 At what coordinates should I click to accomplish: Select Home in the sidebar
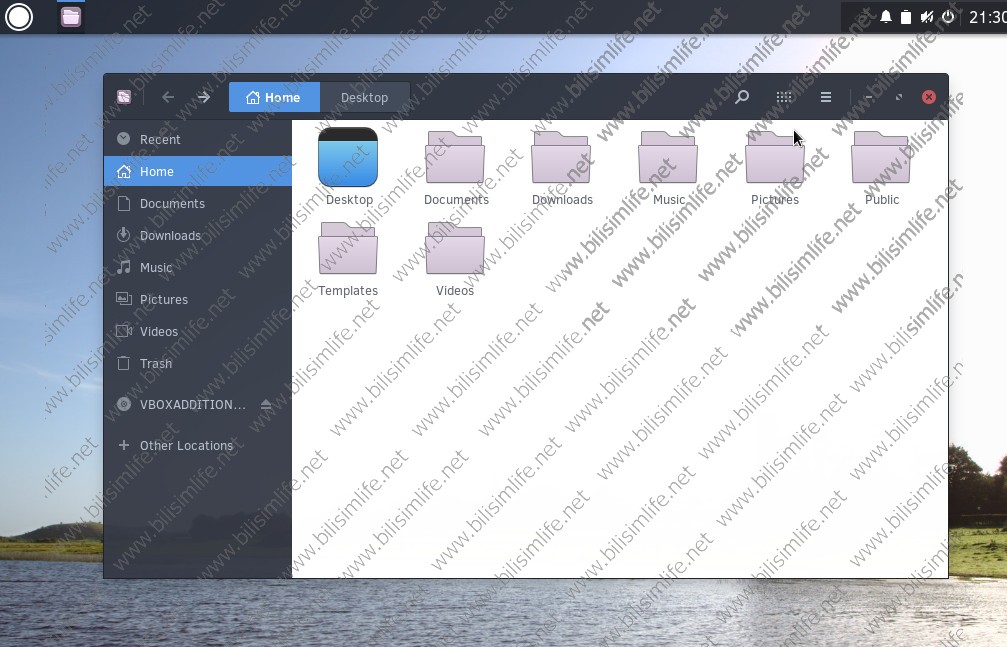click(198, 172)
